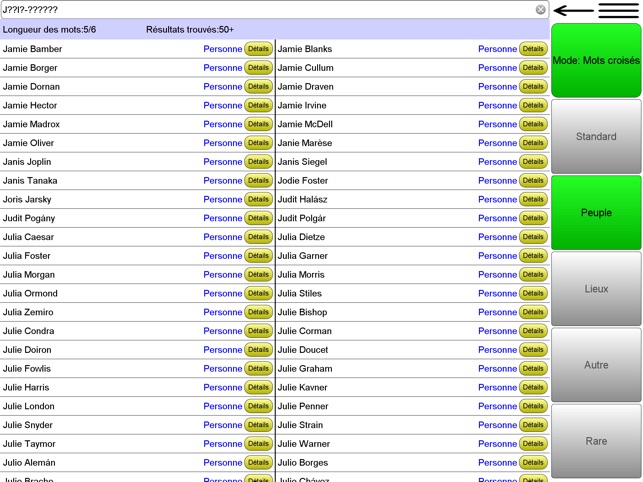Select the name Julie Corman
Viewport: 643px width, 482px height.
pos(305,331)
